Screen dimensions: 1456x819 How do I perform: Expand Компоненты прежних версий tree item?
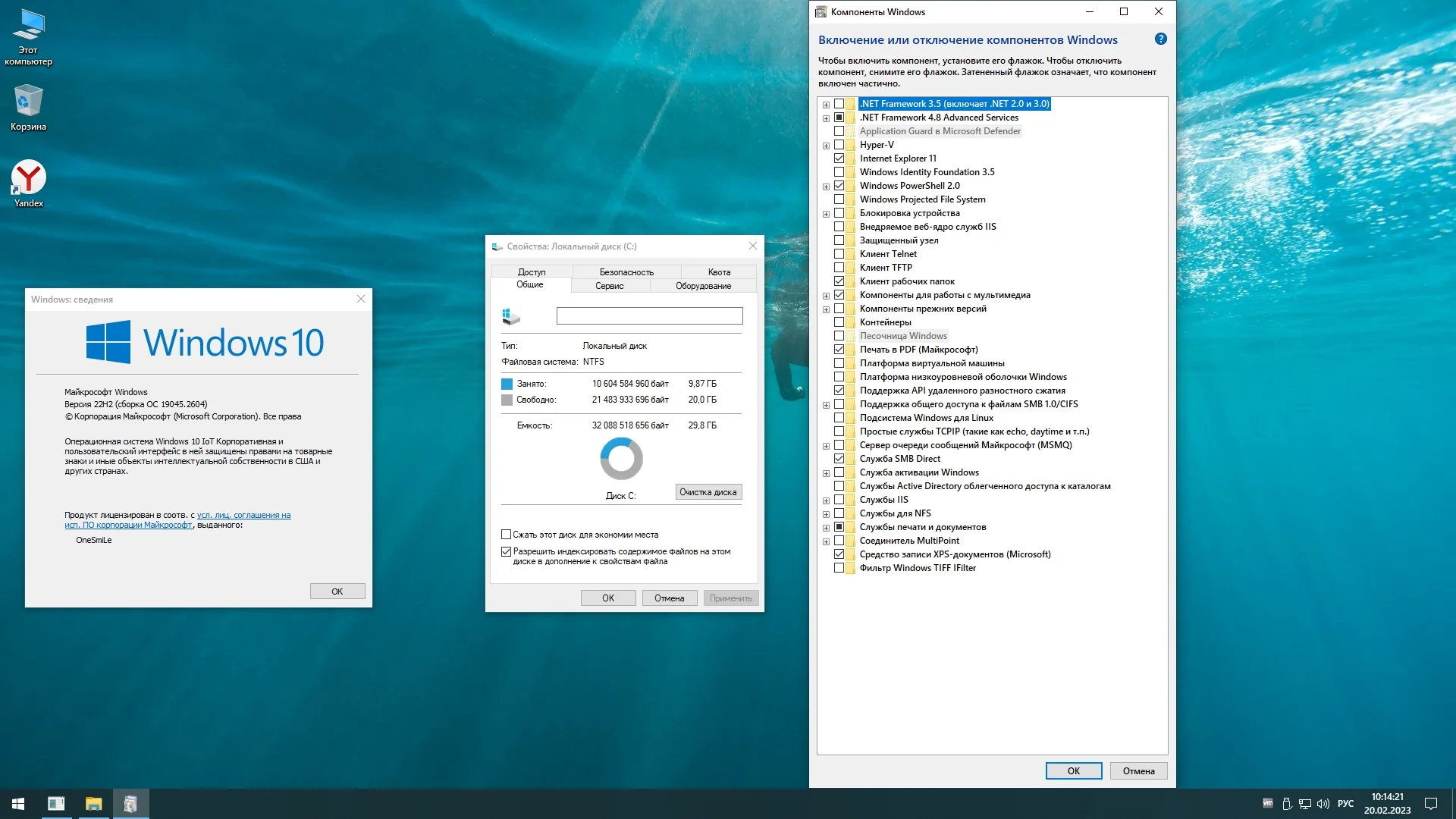pos(825,308)
